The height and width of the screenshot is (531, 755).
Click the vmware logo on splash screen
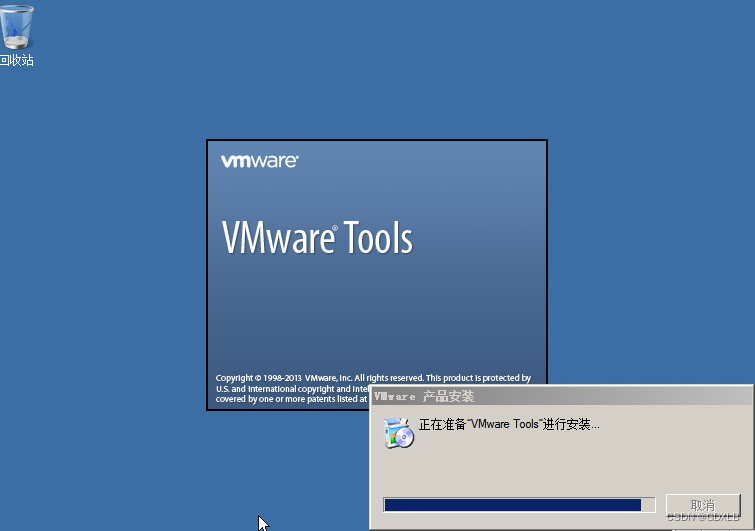260,161
